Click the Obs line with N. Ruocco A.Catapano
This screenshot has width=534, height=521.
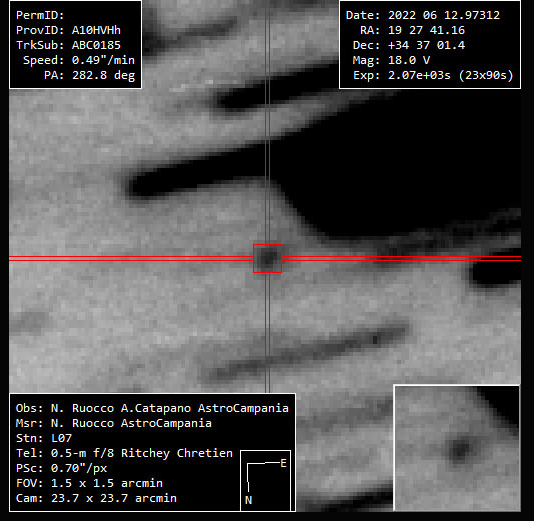pos(152,408)
